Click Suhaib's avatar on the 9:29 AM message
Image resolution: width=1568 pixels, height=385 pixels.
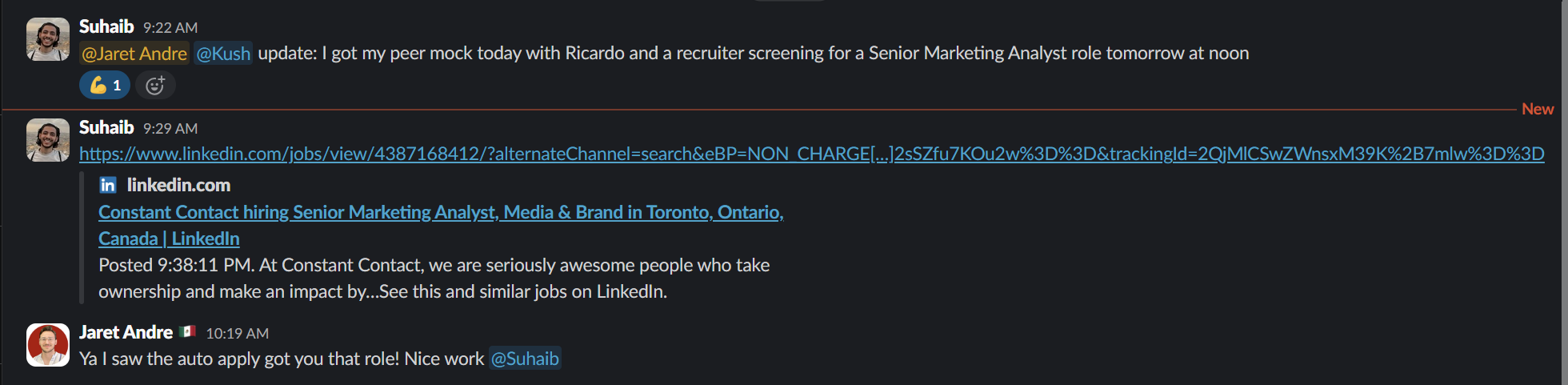48,140
